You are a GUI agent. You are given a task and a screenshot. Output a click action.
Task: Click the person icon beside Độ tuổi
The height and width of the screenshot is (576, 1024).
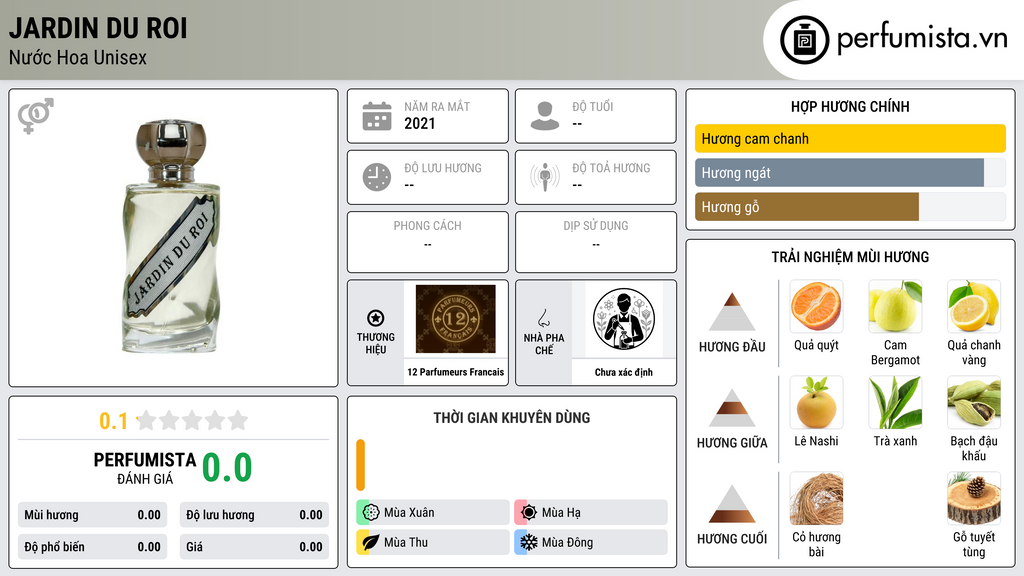[545, 116]
